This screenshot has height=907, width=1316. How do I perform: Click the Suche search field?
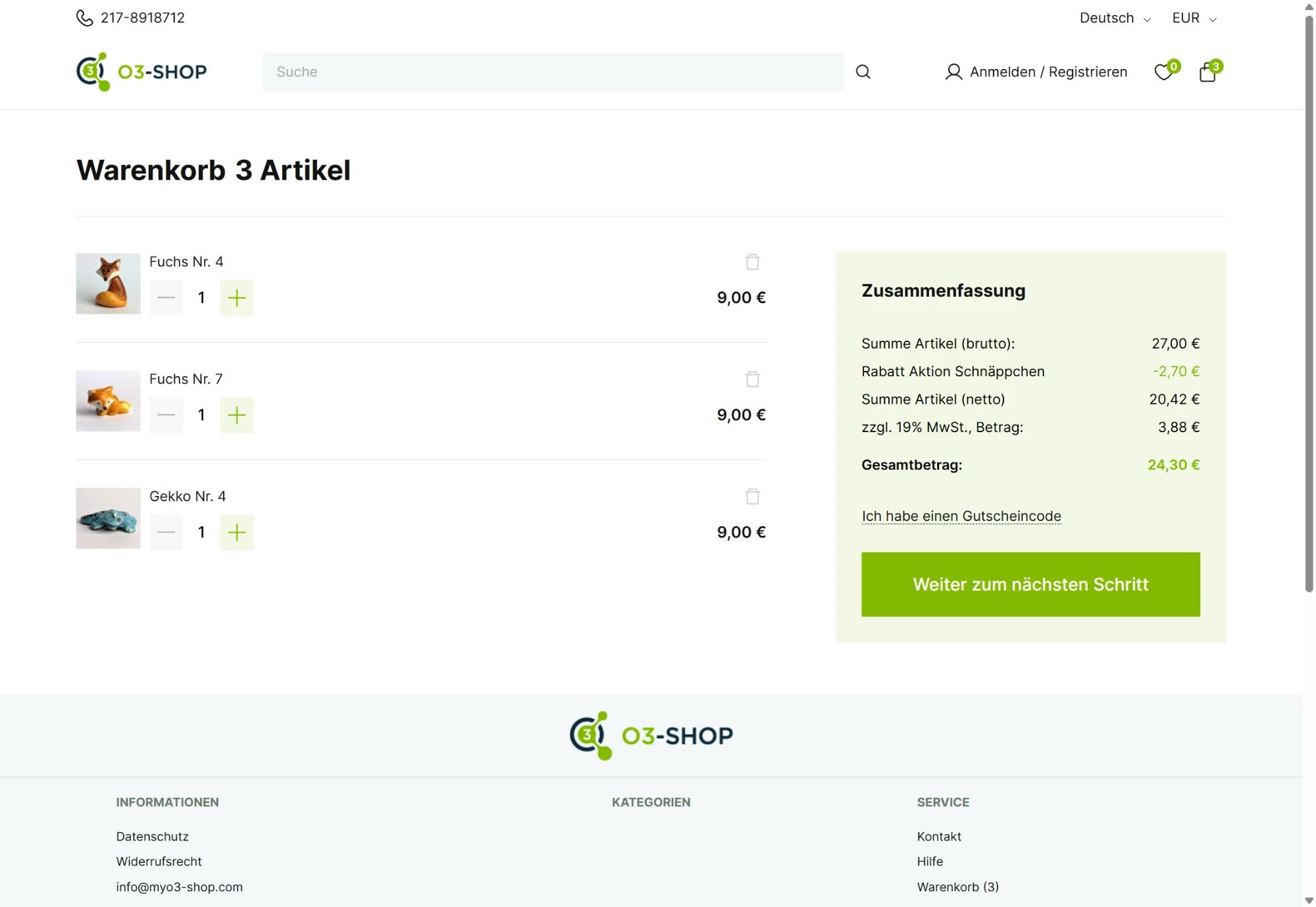(x=553, y=72)
